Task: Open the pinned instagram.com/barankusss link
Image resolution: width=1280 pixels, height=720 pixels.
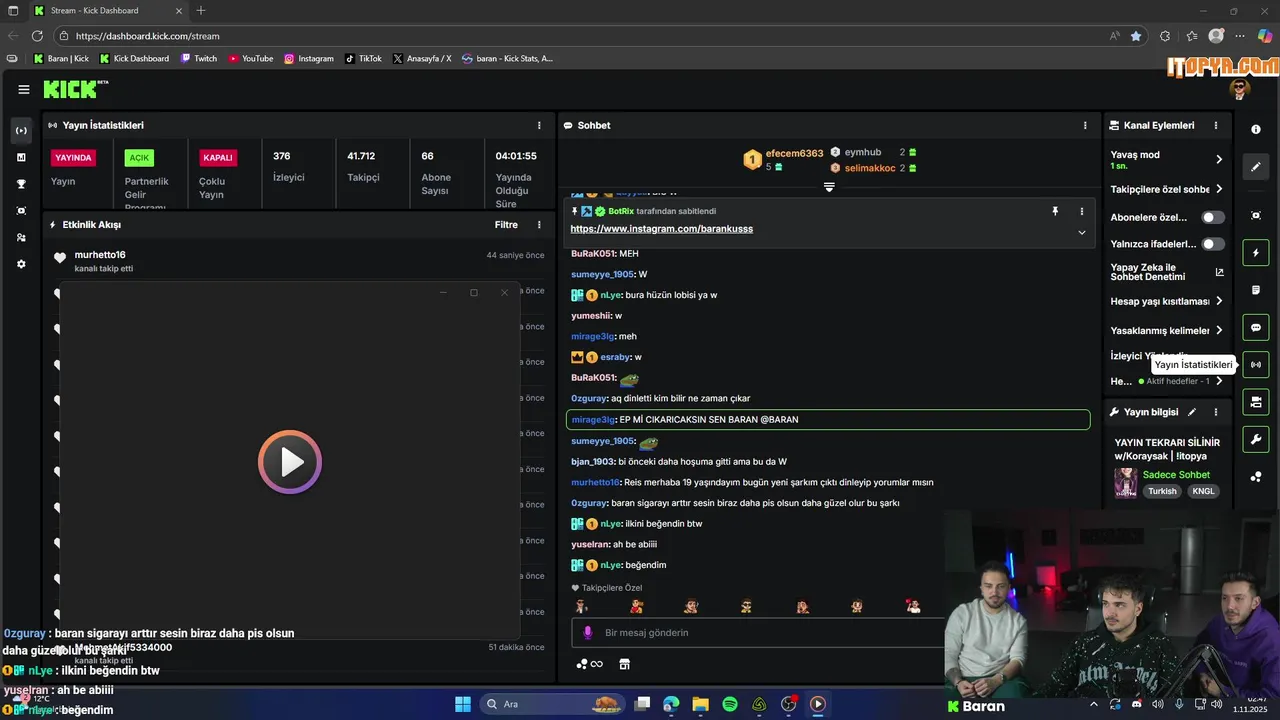Action: click(x=661, y=229)
